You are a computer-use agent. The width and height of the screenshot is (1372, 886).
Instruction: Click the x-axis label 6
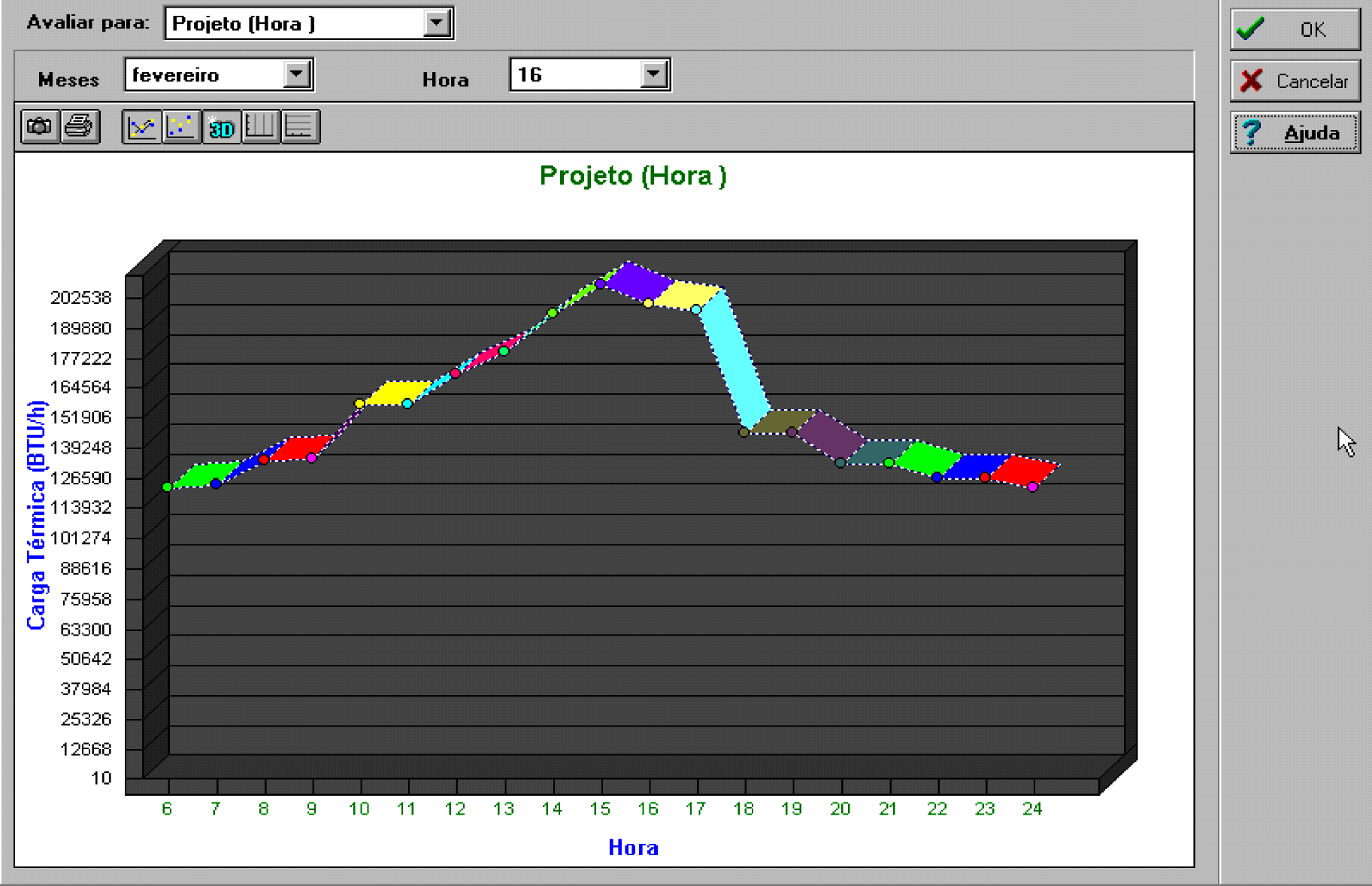tap(167, 809)
